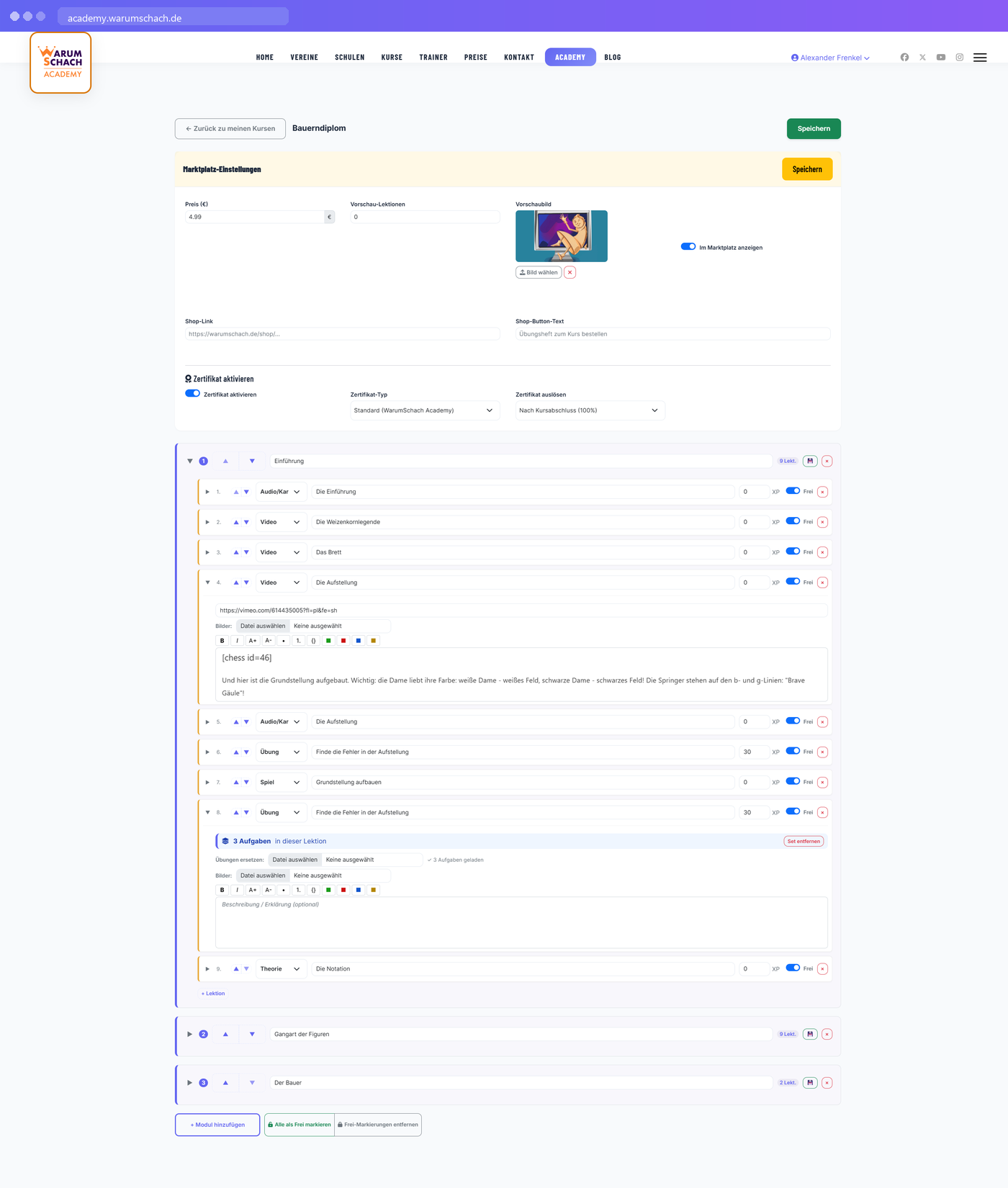Toggle Frei switch for Das Brett lesson
Image resolution: width=1008 pixels, height=1188 pixels.
pos(793,552)
